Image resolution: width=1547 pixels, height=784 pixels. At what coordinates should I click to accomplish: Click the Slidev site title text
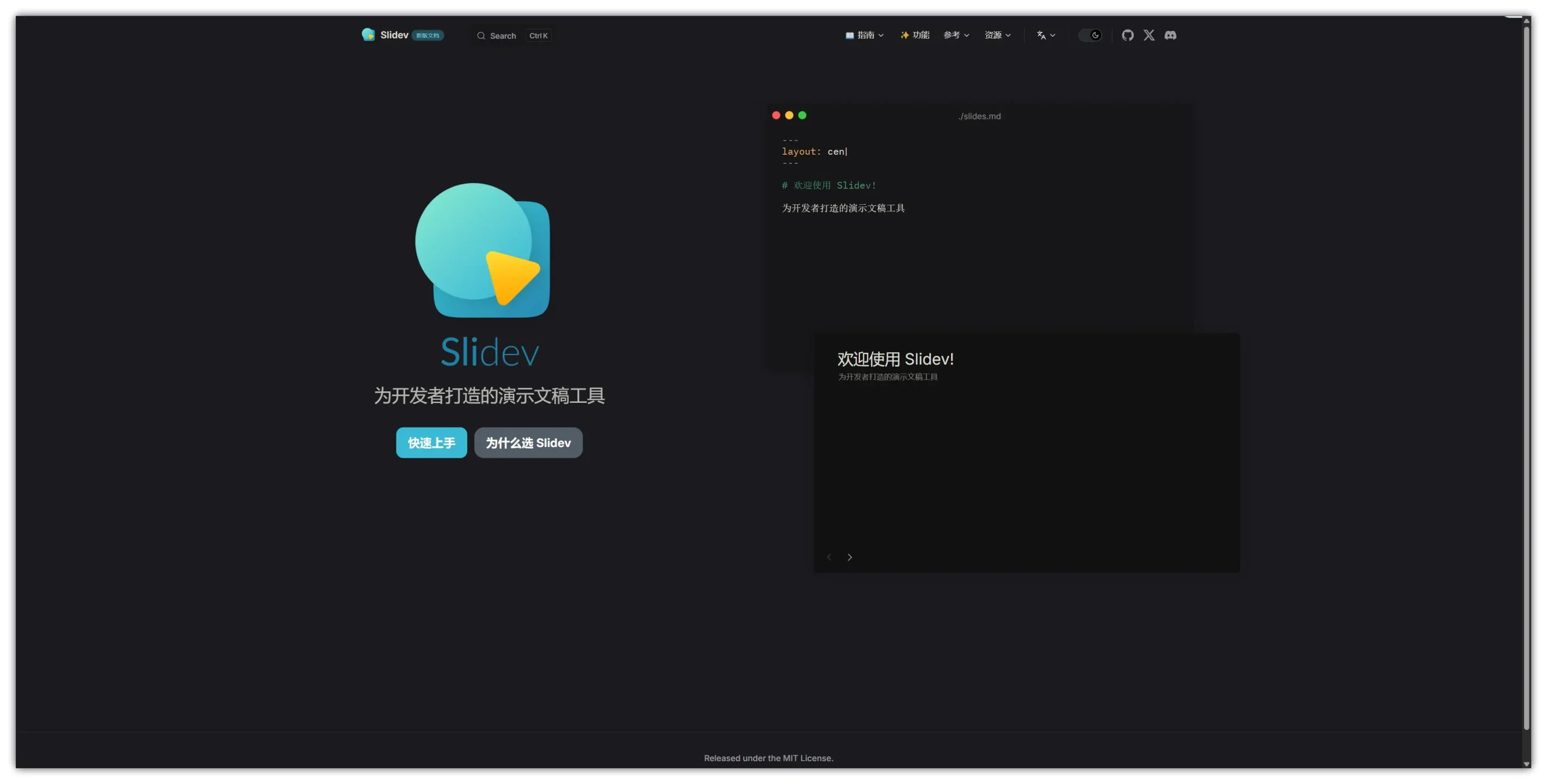click(394, 35)
